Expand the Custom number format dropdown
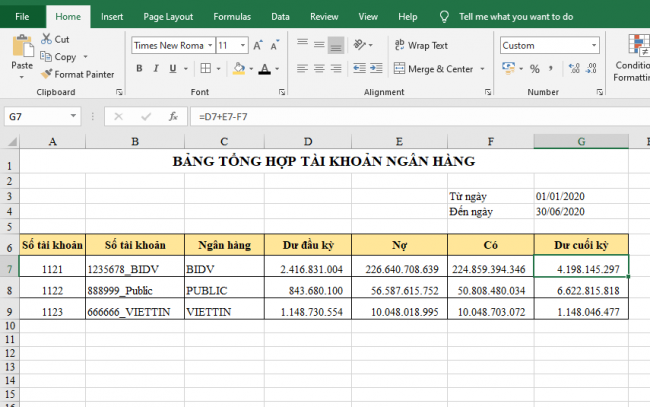This screenshot has width=650, height=407. (594, 45)
